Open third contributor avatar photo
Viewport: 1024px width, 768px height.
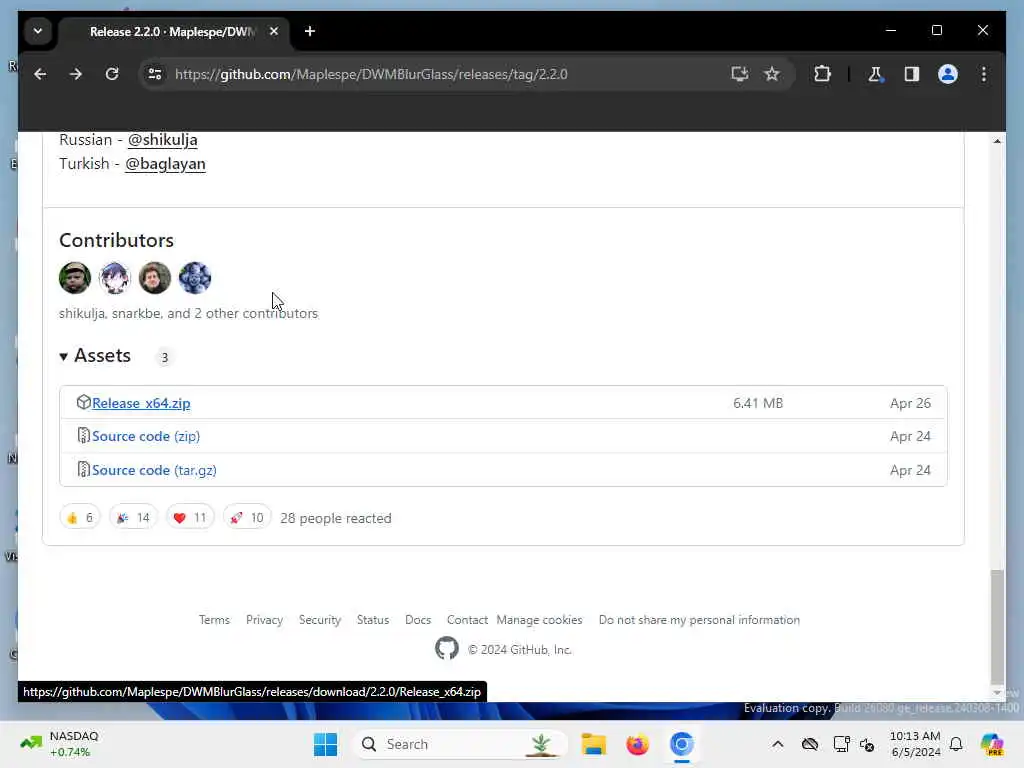click(155, 278)
